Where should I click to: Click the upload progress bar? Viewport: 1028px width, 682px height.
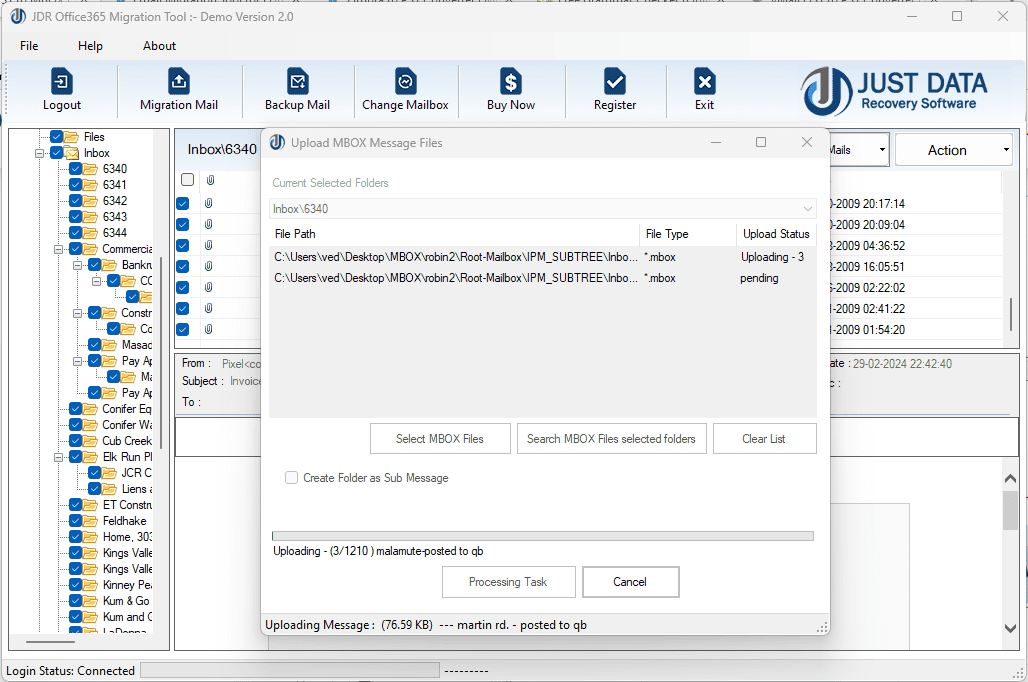(x=542, y=536)
